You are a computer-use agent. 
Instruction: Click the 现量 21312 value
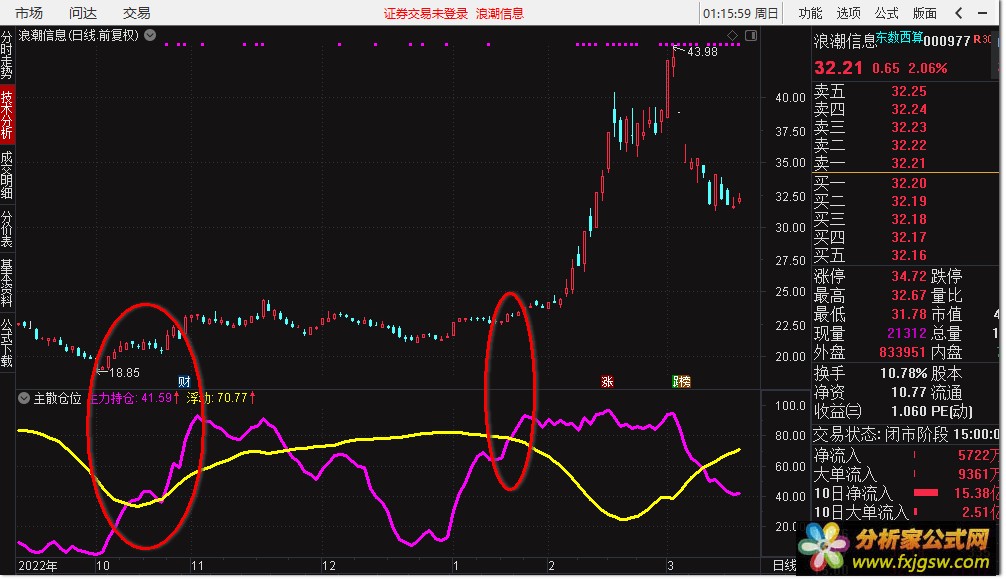(907, 333)
